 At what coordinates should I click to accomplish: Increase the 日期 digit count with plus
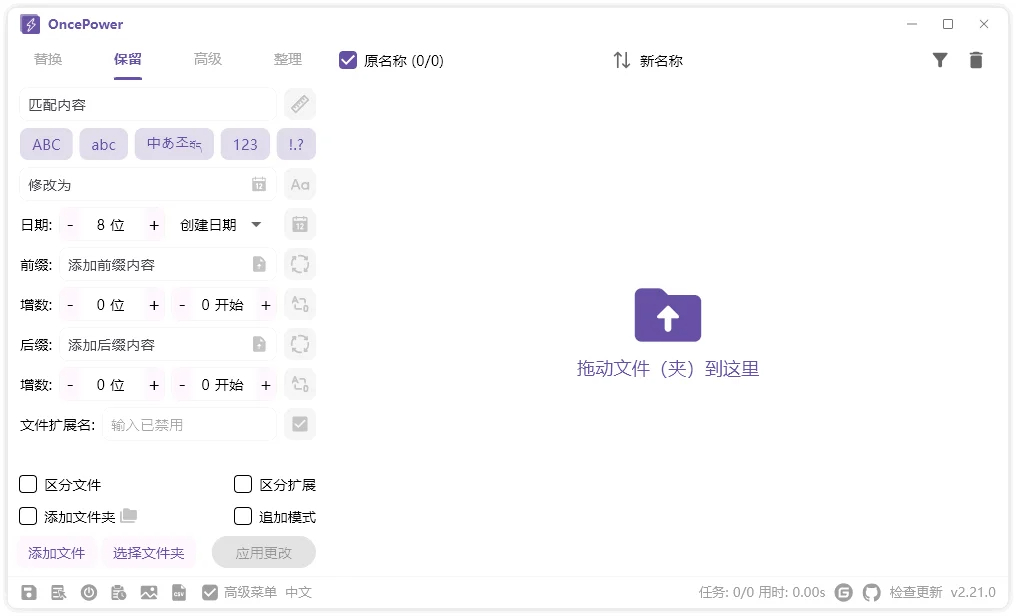tap(154, 225)
